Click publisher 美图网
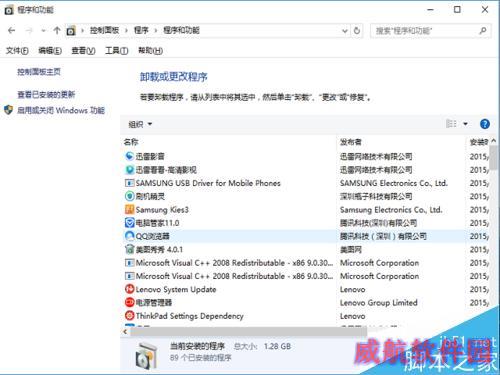Viewport: 500px width, 375px height. click(x=351, y=250)
